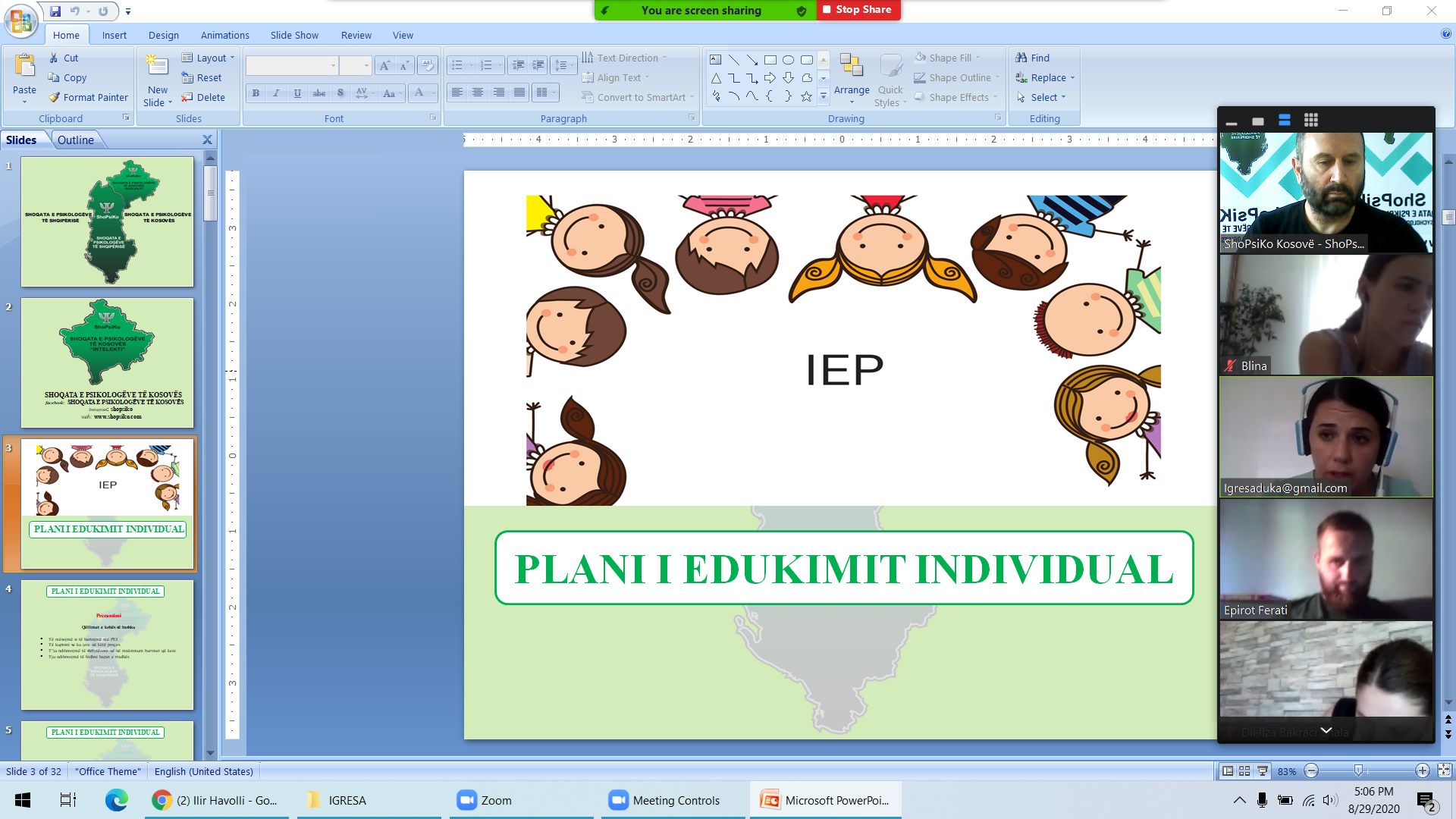Click Replace in Editing group
The width and height of the screenshot is (1456, 819).
[x=1045, y=77]
